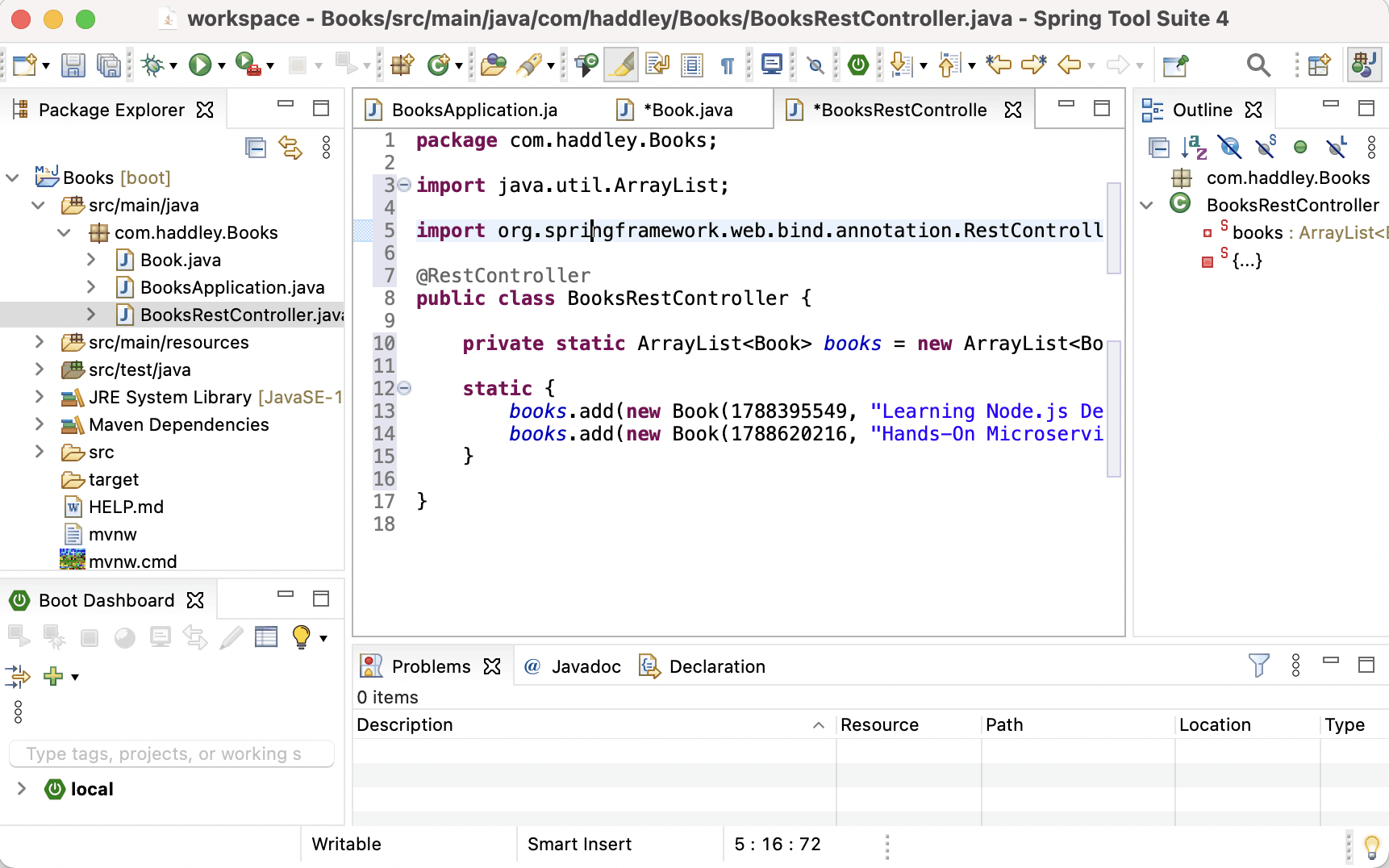Click the Problems view filter icon
This screenshot has width=1389, height=868.
(1258, 666)
